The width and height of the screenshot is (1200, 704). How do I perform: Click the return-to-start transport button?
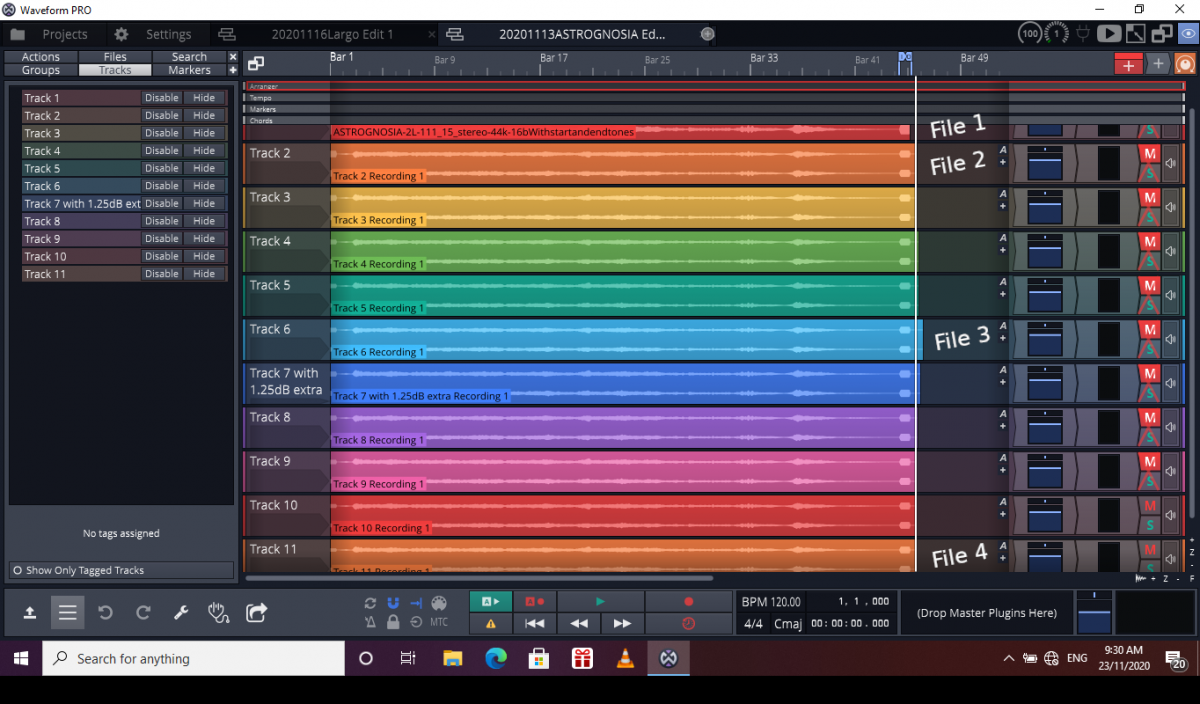(x=535, y=623)
